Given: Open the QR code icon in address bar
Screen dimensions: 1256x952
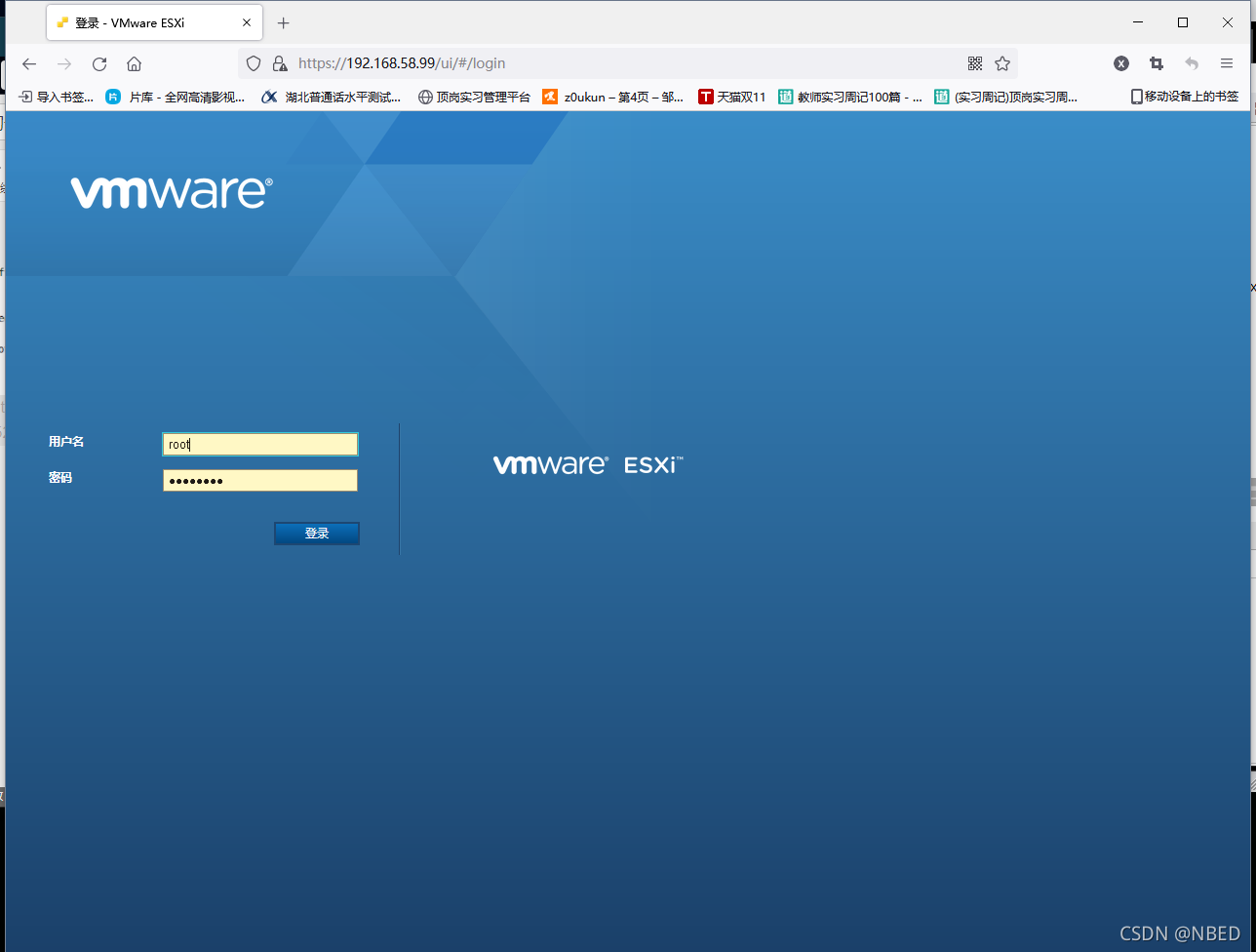Looking at the screenshot, I should [974, 63].
